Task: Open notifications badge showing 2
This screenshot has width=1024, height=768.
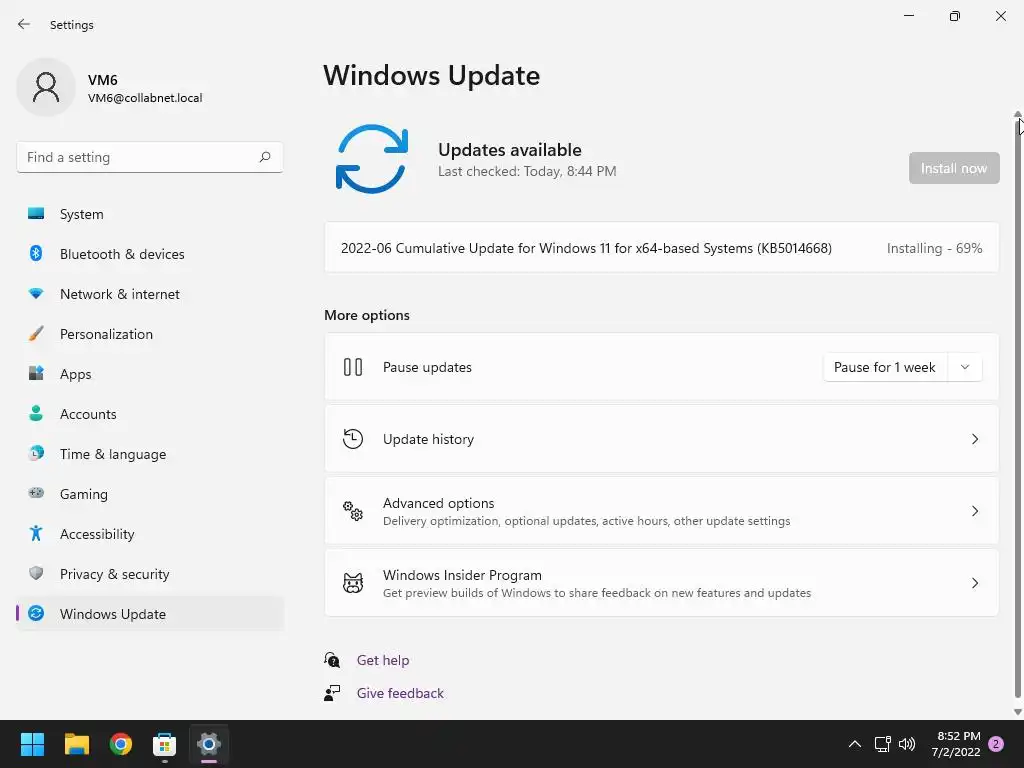Action: (996, 744)
